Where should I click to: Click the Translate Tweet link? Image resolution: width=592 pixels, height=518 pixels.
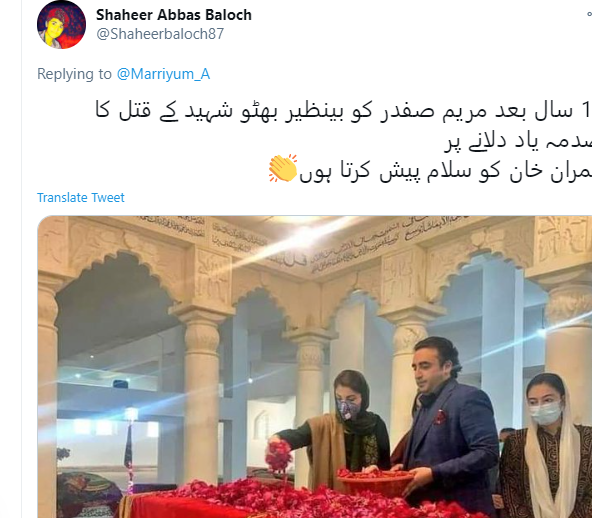80,197
